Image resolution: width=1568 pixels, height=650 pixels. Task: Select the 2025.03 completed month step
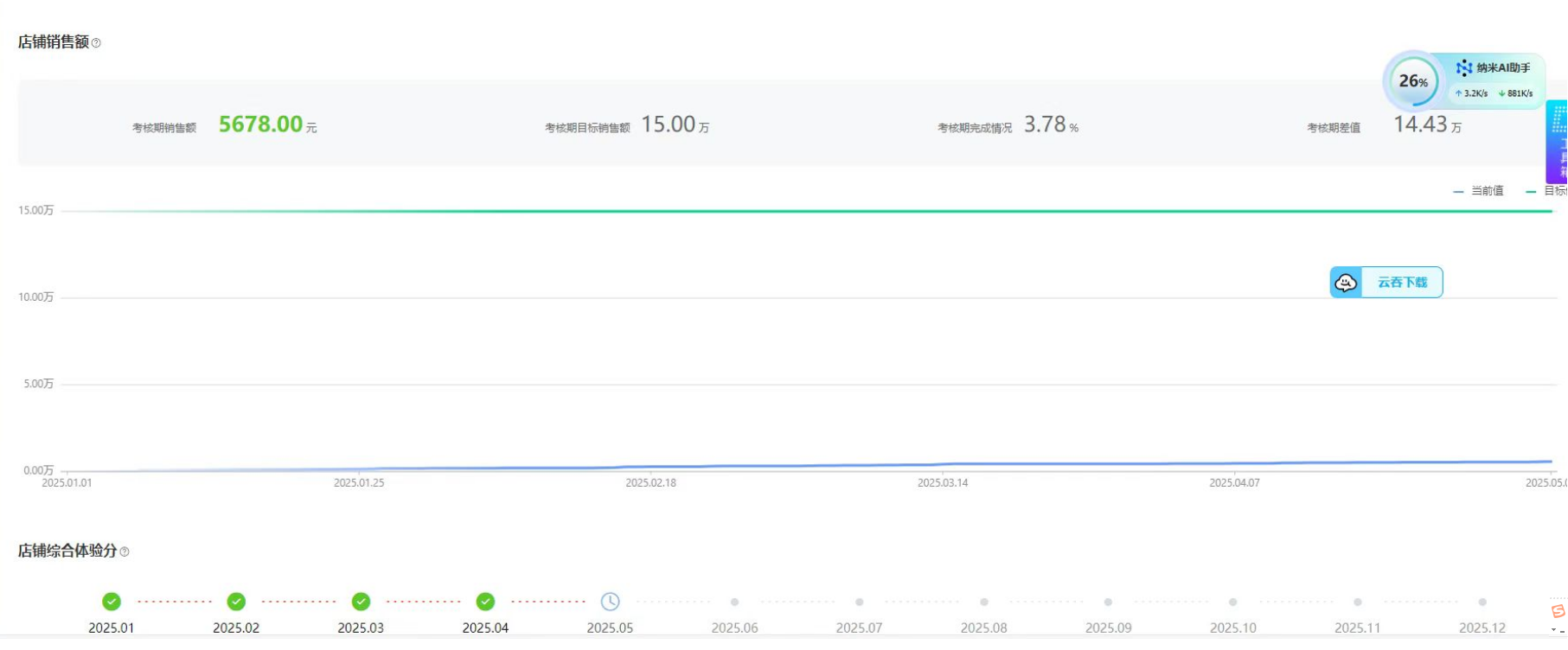(361, 602)
